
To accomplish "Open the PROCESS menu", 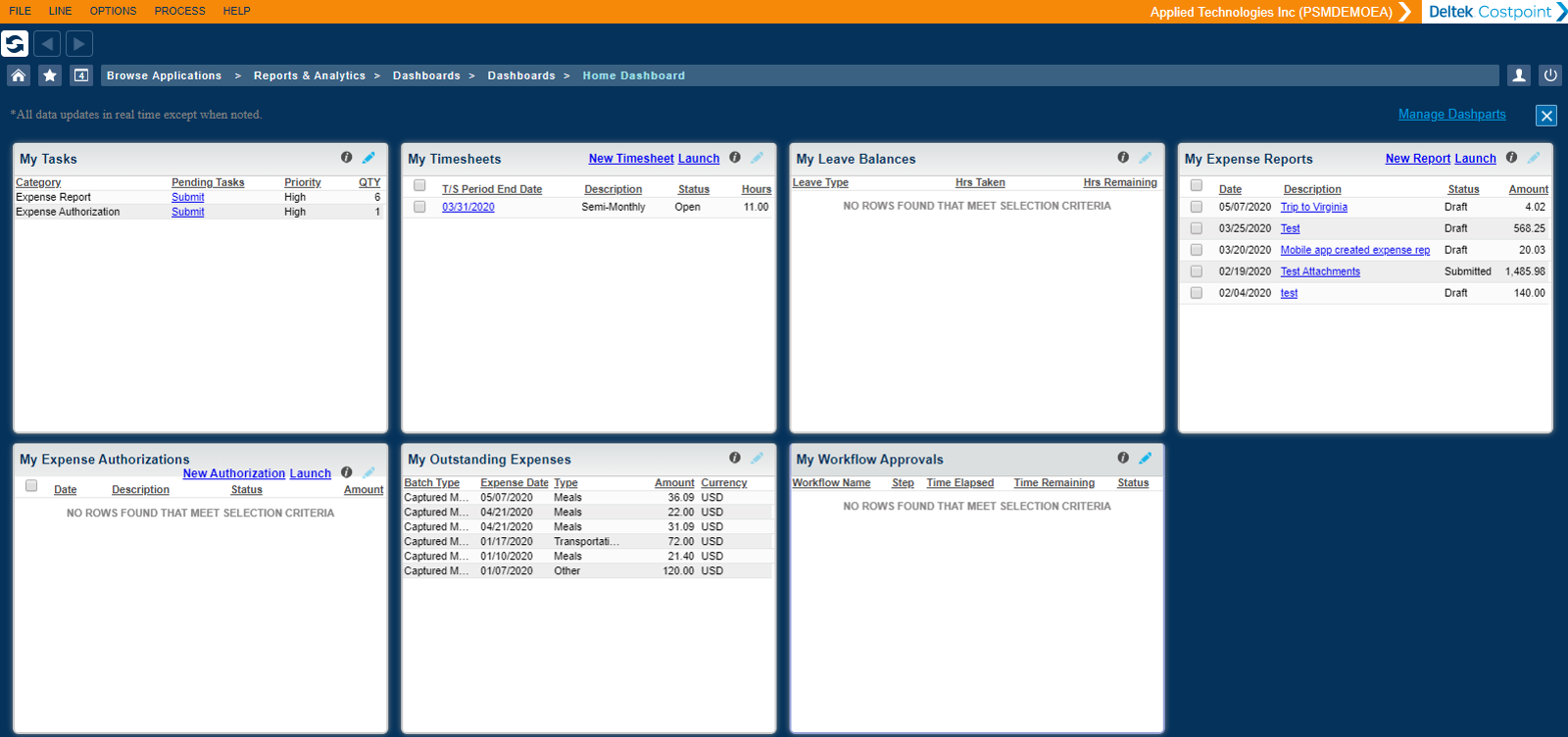I will click(179, 11).
